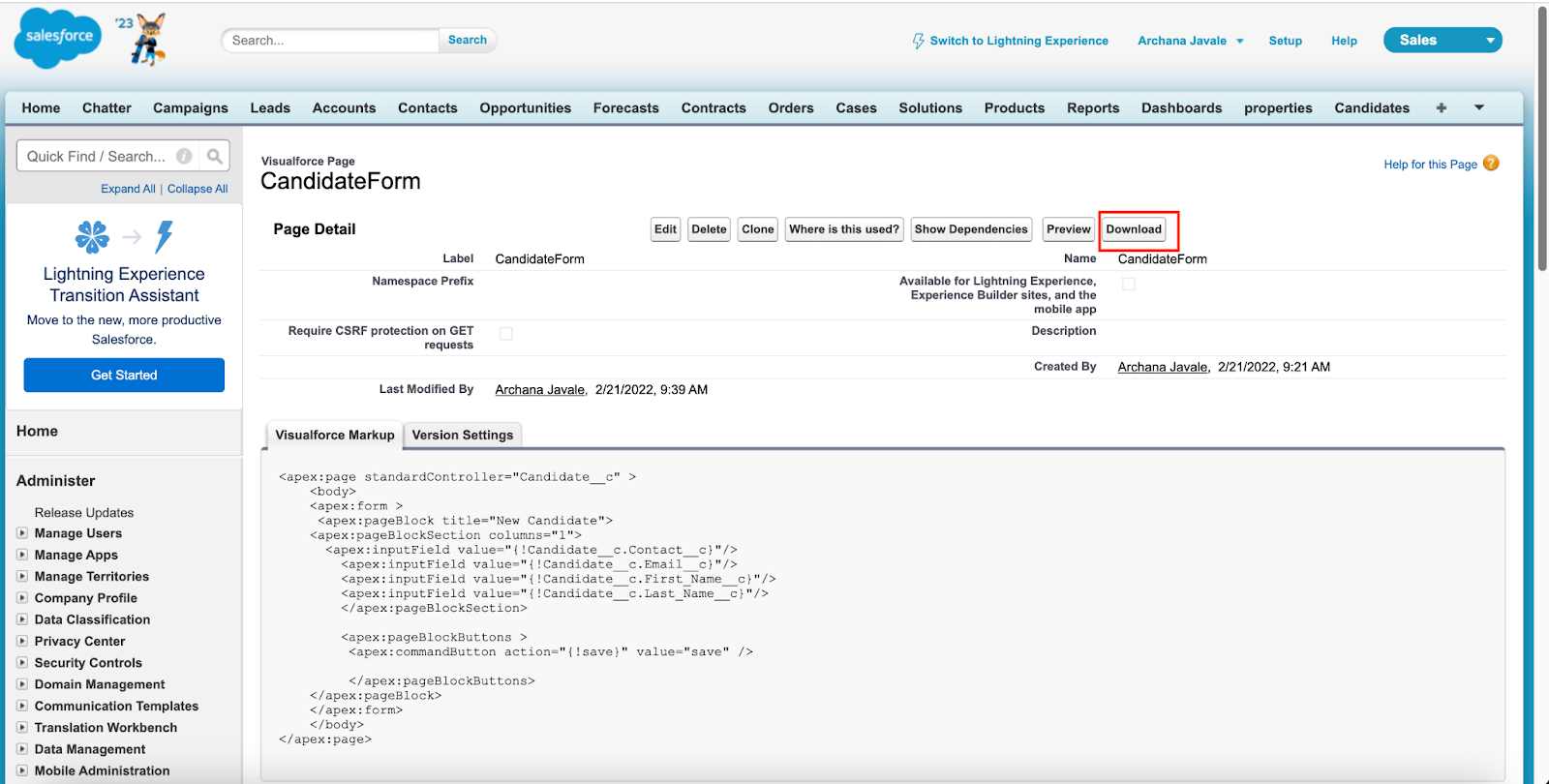
Task: Go to the Campaigns tab
Action: point(191,108)
